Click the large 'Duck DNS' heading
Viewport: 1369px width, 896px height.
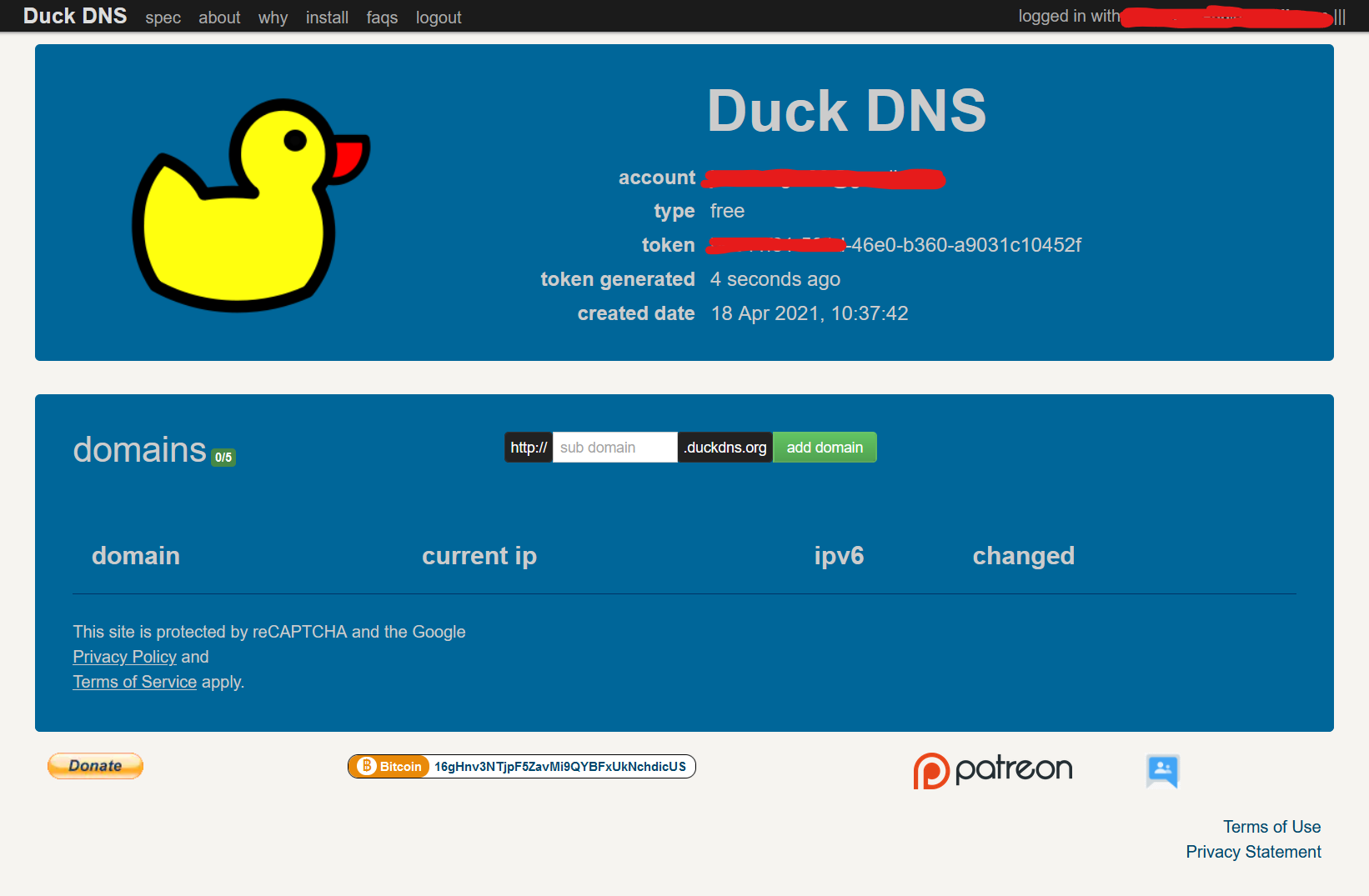[x=846, y=111]
